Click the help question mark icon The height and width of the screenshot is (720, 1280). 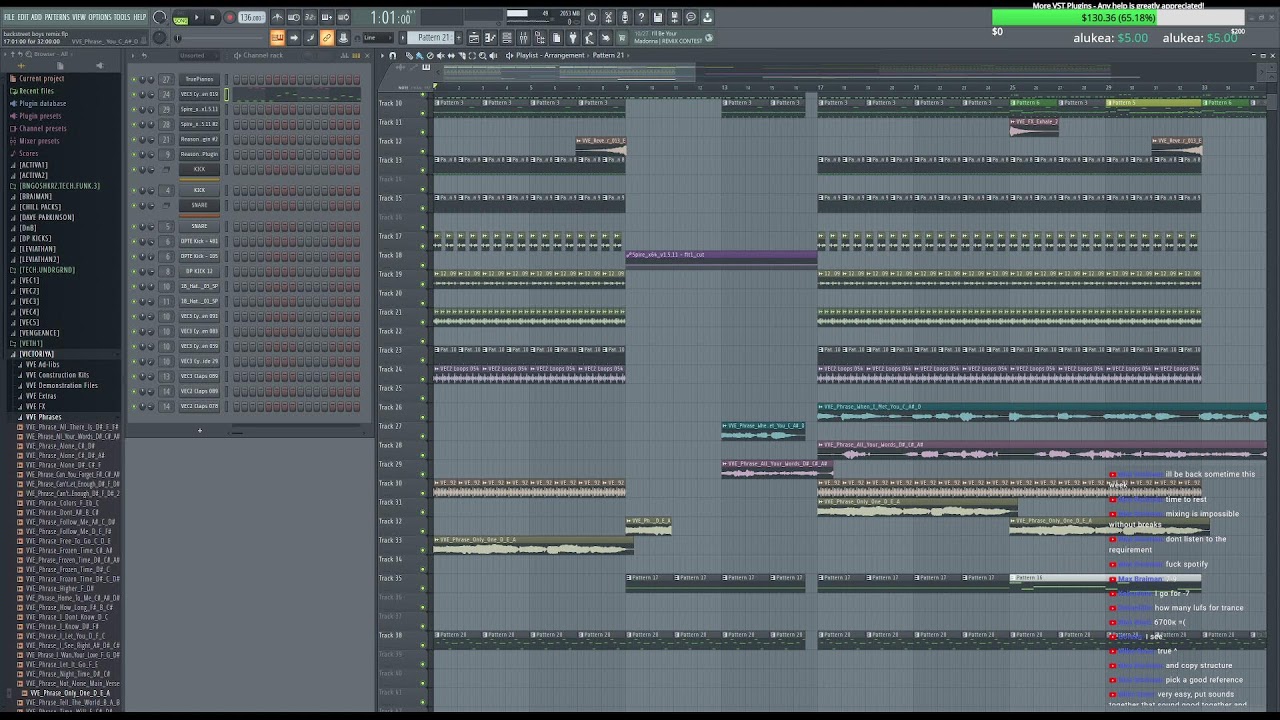pos(641,17)
